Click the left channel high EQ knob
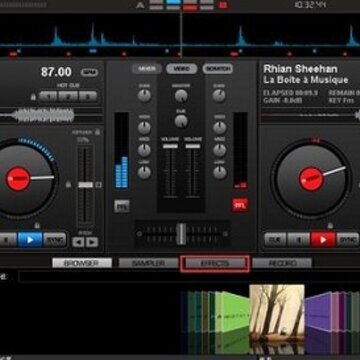 click(x=144, y=127)
